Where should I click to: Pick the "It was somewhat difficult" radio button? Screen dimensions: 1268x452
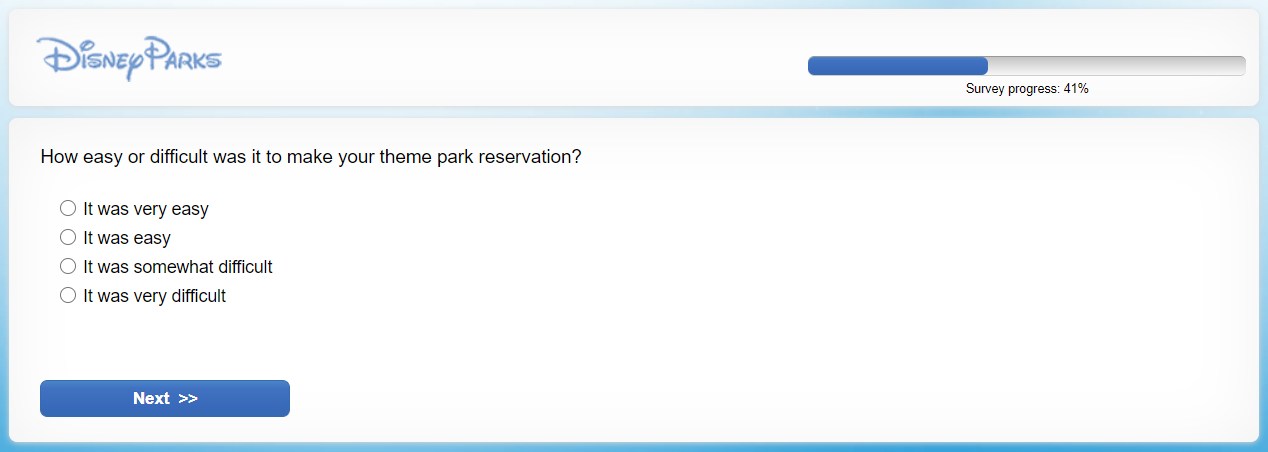pos(68,267)
